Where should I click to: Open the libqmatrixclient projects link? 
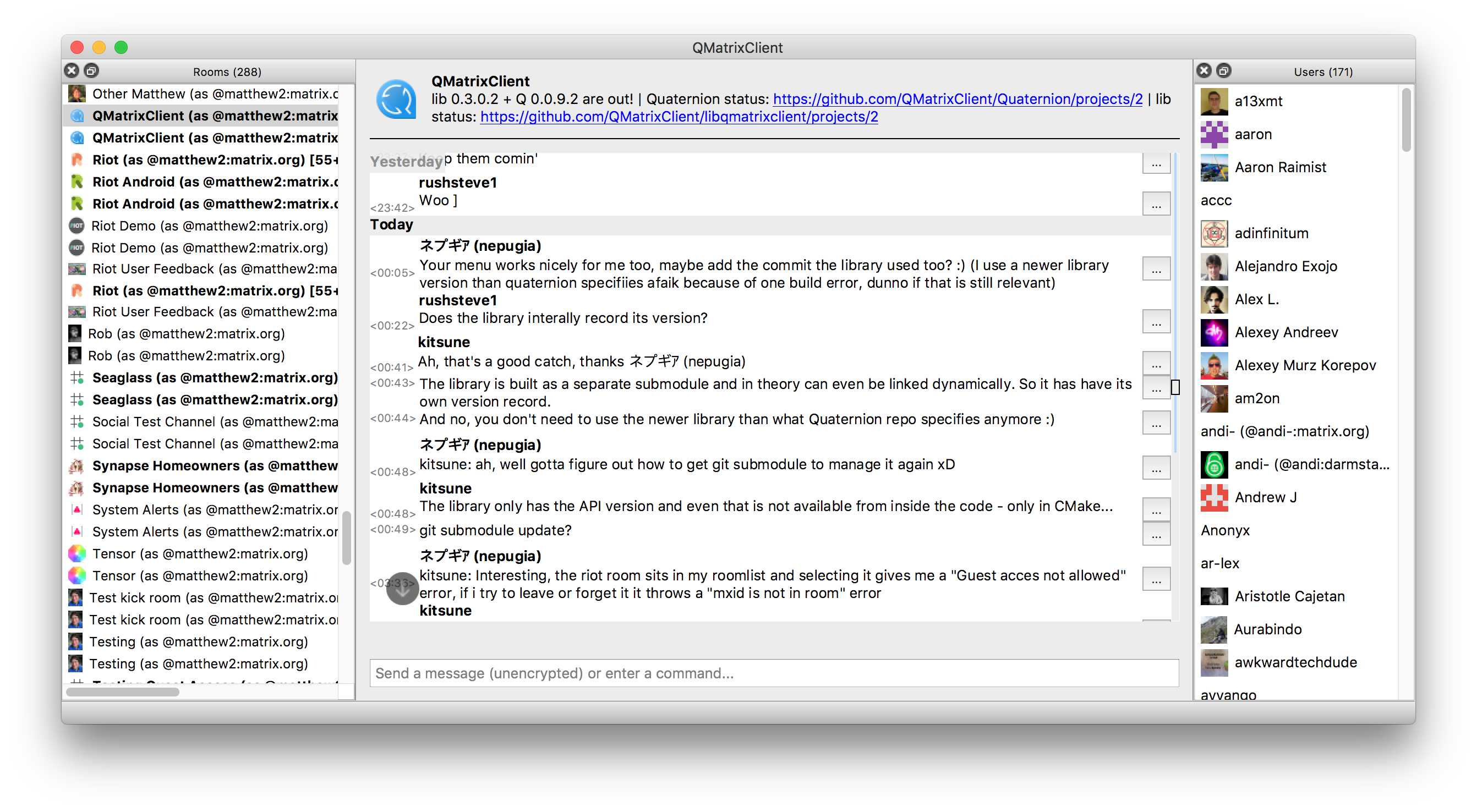679,116
